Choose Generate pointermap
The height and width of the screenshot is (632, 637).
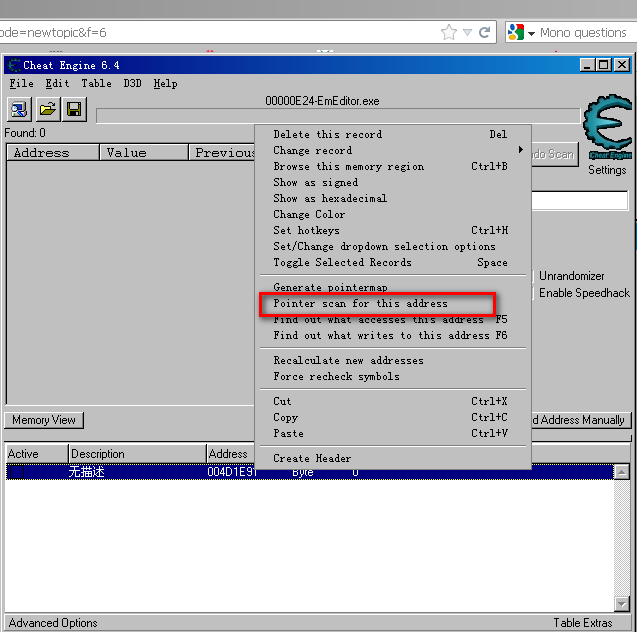(x=393, y=287)
